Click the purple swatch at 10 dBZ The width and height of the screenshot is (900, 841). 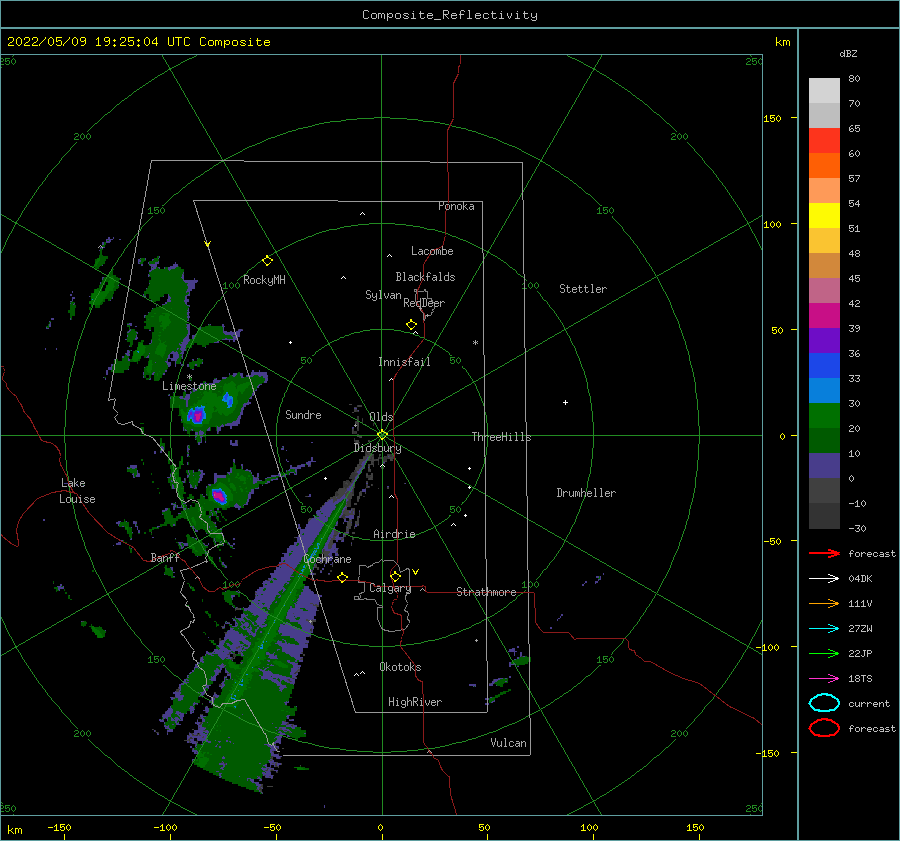[x=824, y=466]
